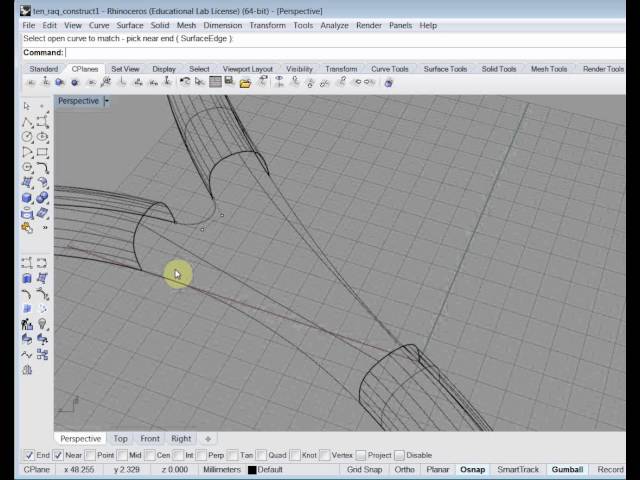Select the Boolean union spheres tool
640x480 pixels.
pyautogui.click(x=42, y=198)
